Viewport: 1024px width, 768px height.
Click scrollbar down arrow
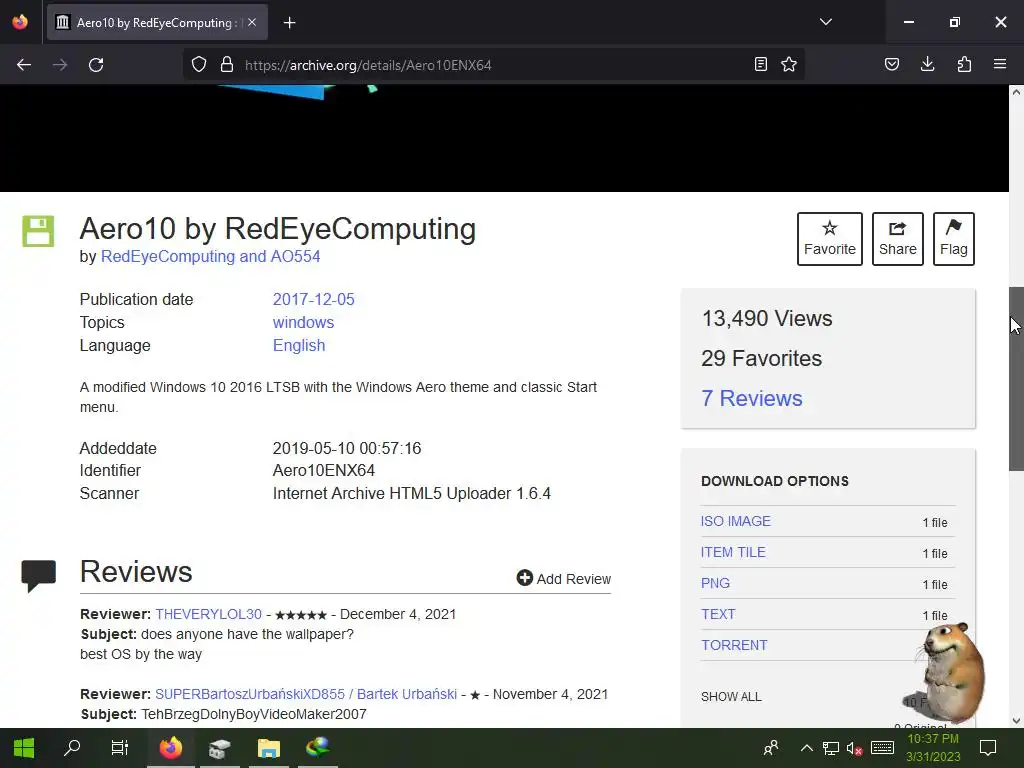(1016, 721)
